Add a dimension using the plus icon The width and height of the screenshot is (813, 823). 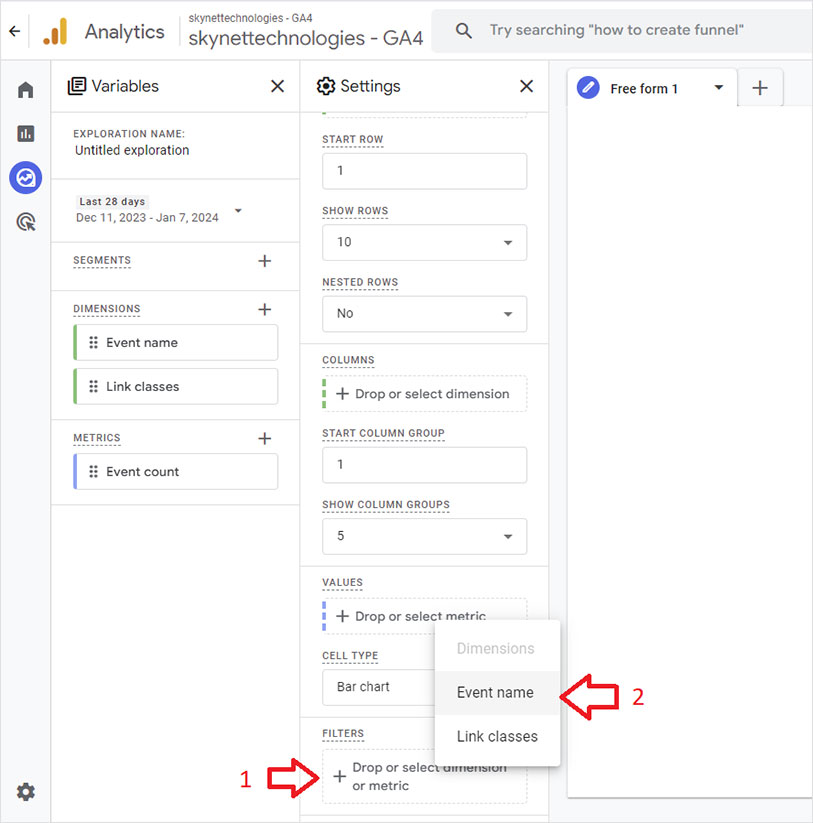pos(264,308)
